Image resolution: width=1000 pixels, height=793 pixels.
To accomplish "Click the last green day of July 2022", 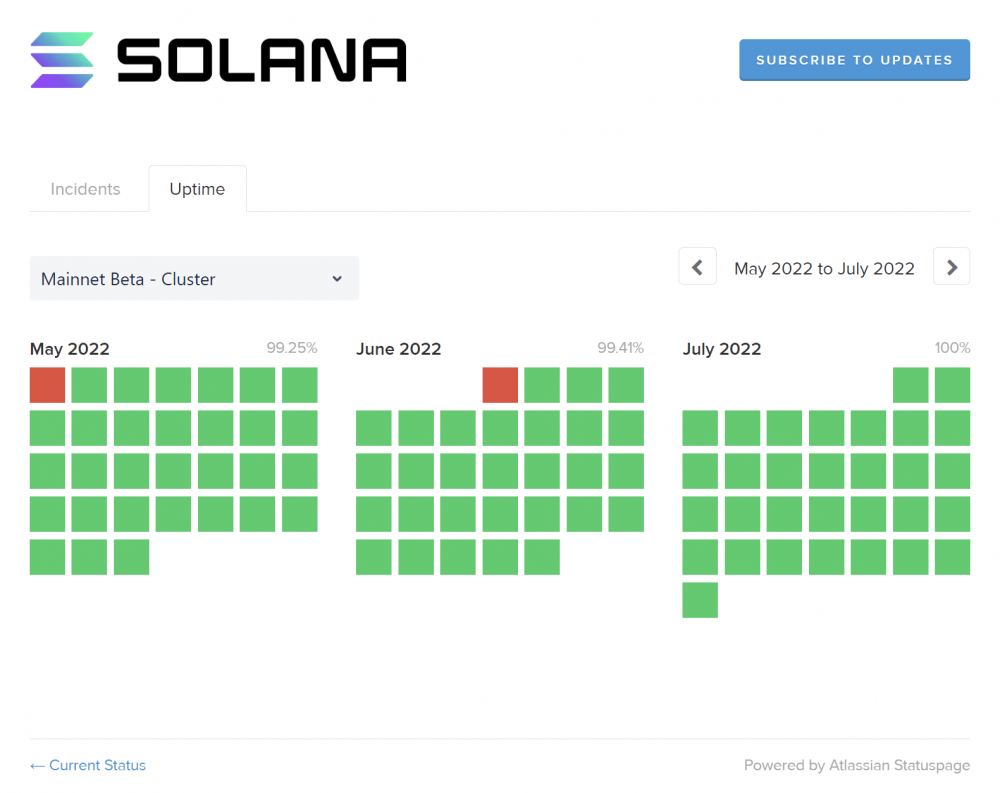I will click(x=700, y=600).
